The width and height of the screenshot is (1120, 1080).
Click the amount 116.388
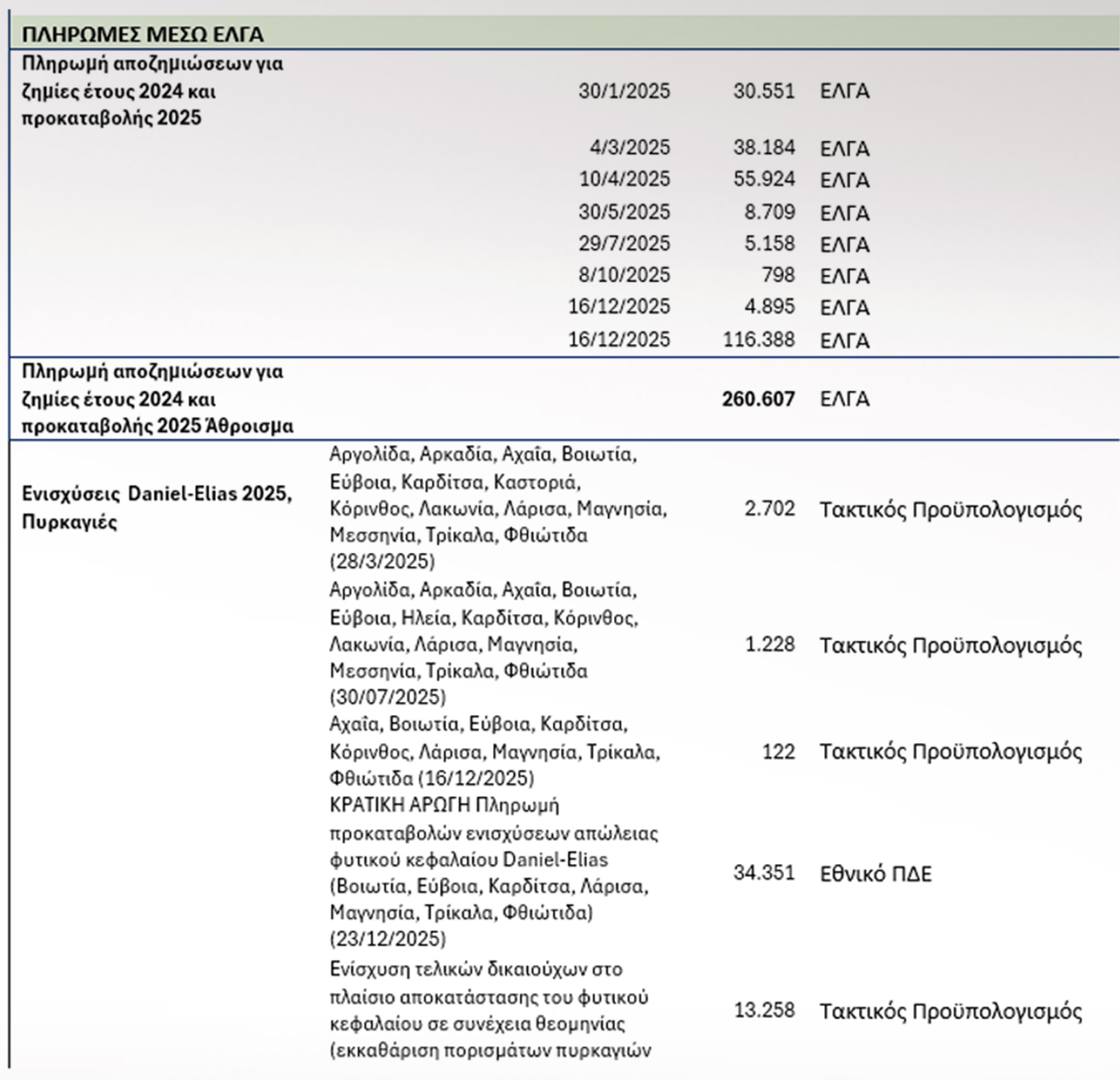[x=758, y=339]
